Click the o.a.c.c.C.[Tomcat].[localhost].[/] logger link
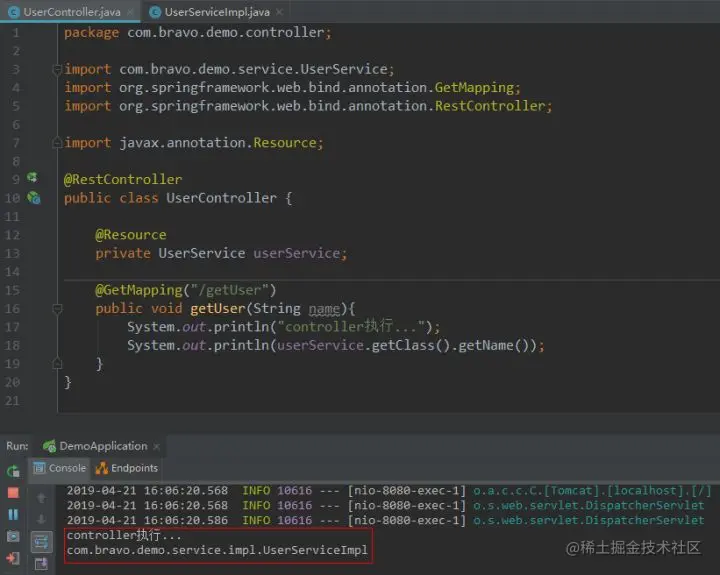Image resolution: width=720 pixels, height=575 pixels. 592,490
